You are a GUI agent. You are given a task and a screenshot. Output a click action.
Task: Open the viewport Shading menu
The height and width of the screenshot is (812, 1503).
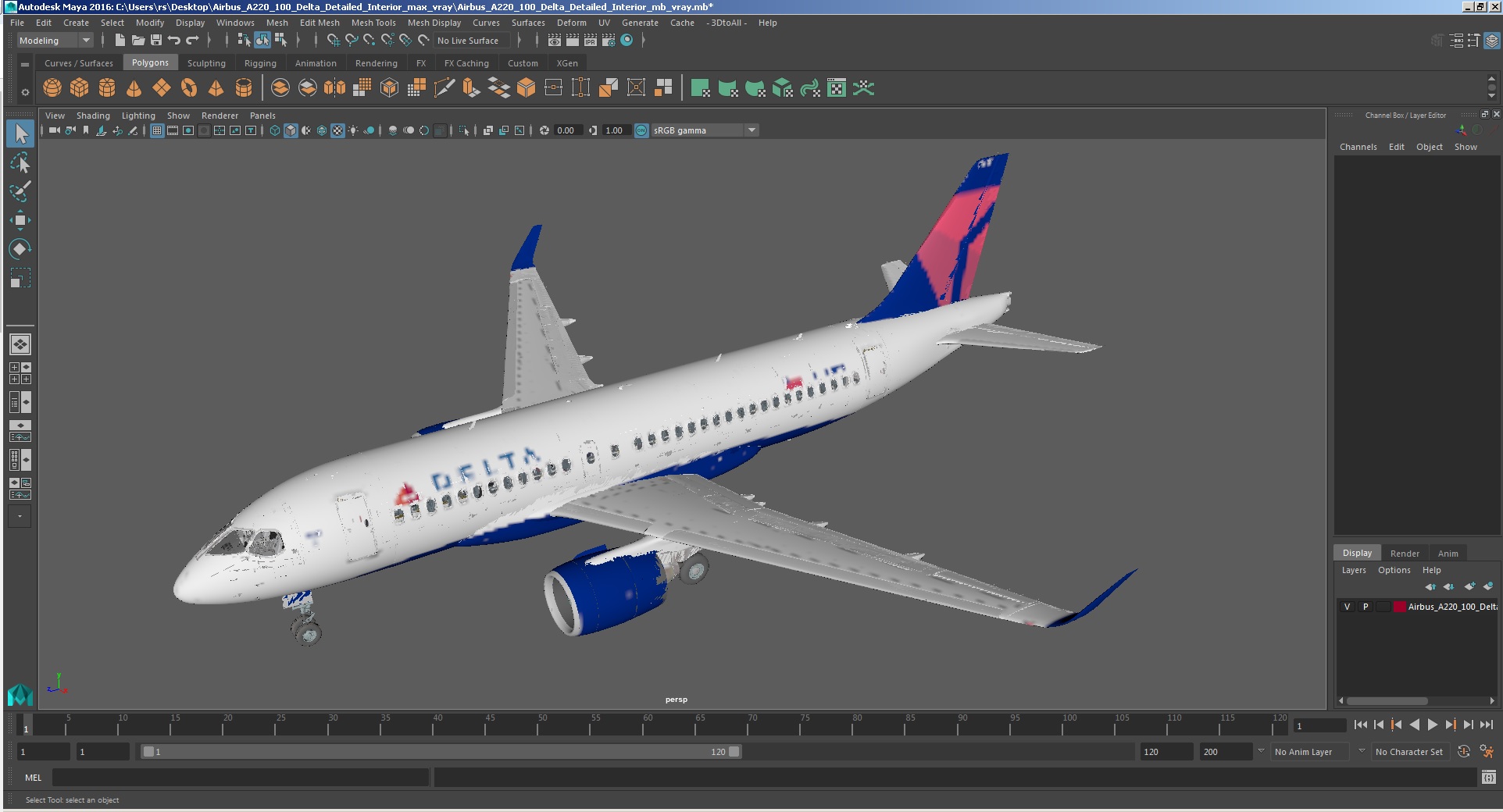(93, 116)
